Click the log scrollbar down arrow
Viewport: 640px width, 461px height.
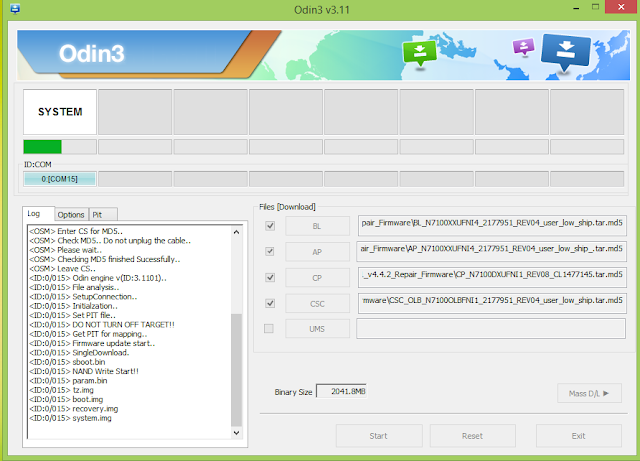click(x=236, y=432)
